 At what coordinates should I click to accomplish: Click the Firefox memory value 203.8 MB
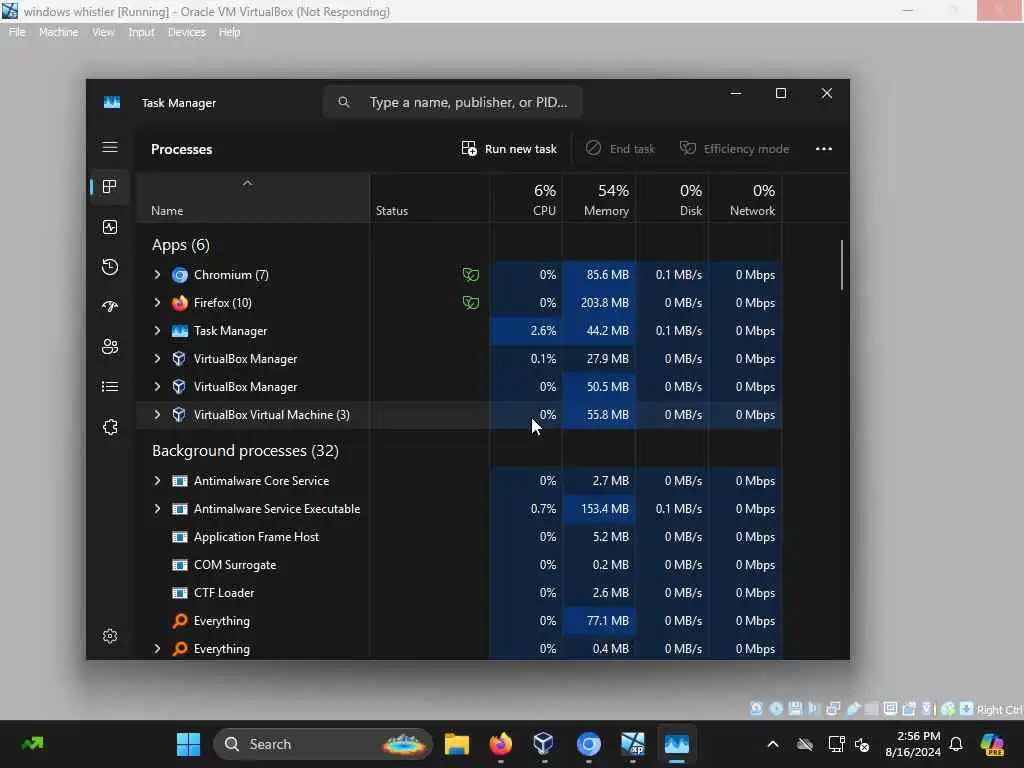click(x=605, y=303)
